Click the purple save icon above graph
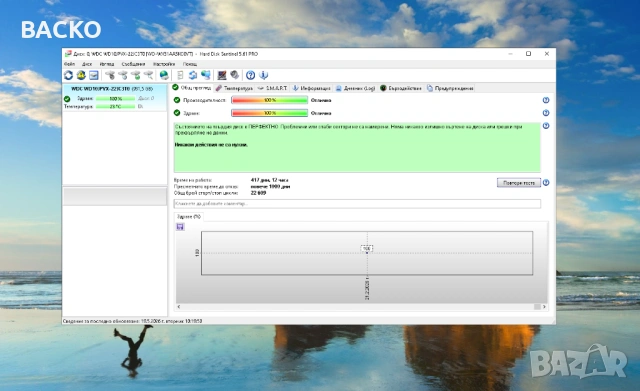Viewport: 640px width, 391px height. coord(180,227)
